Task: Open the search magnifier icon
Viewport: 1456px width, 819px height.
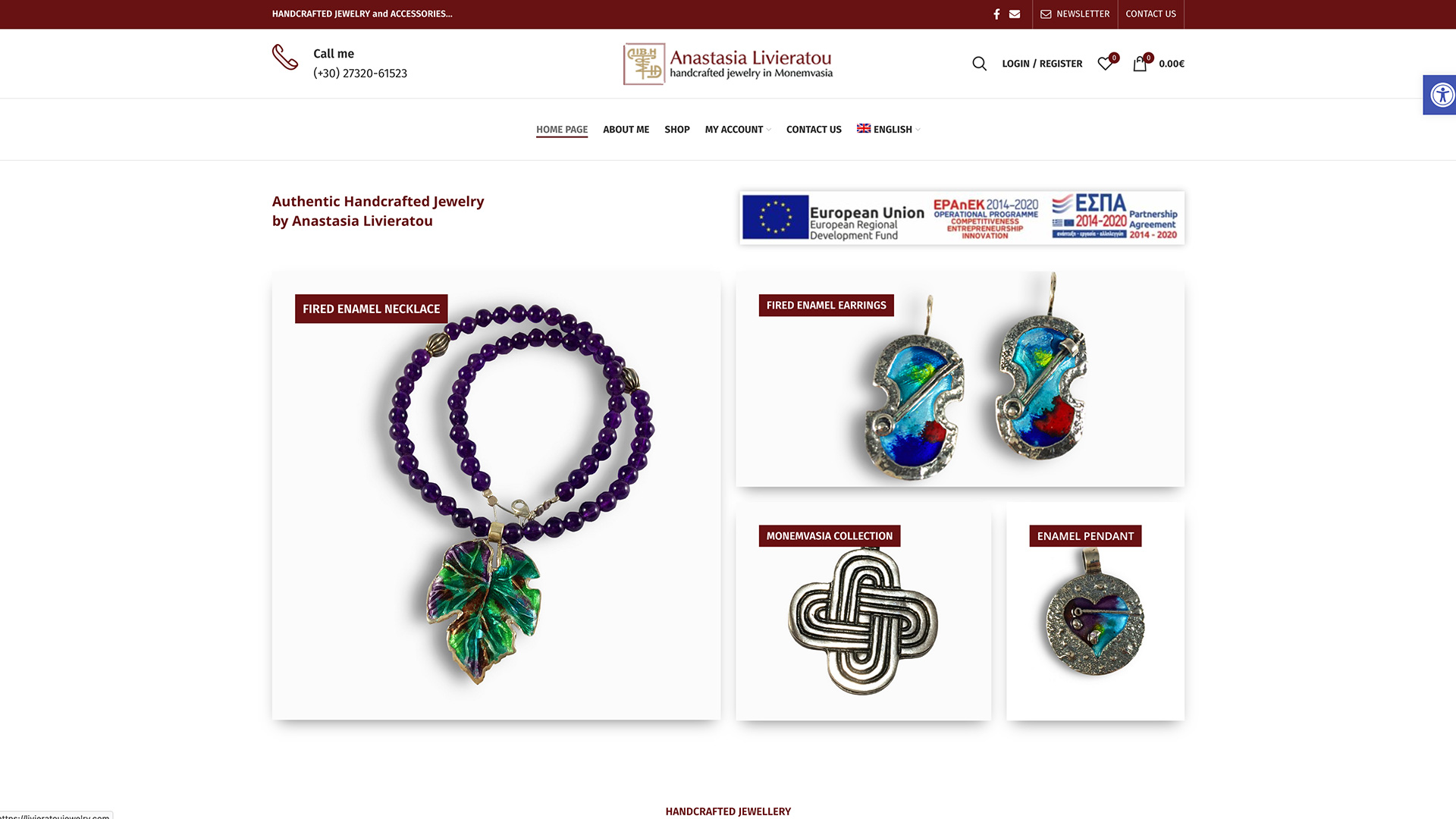Action: (979, 64)
